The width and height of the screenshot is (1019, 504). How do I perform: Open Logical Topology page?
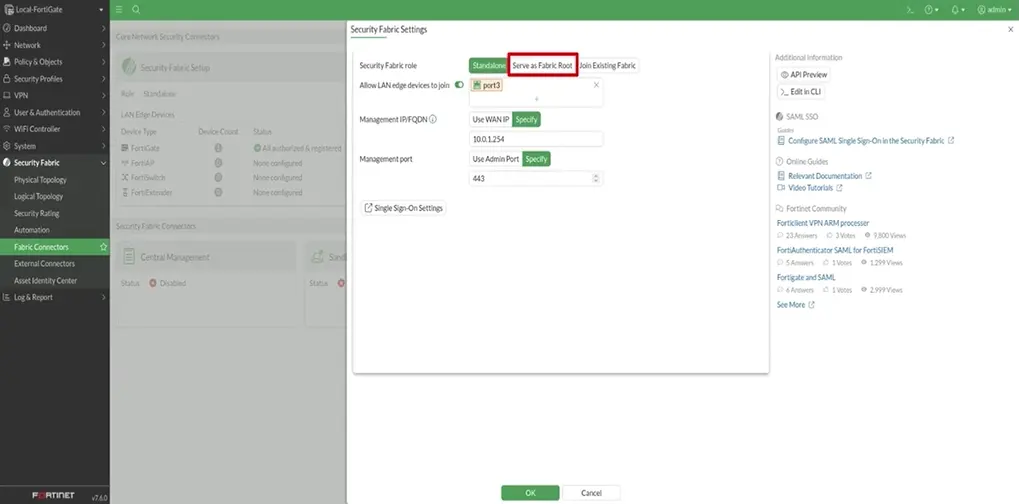39,197
